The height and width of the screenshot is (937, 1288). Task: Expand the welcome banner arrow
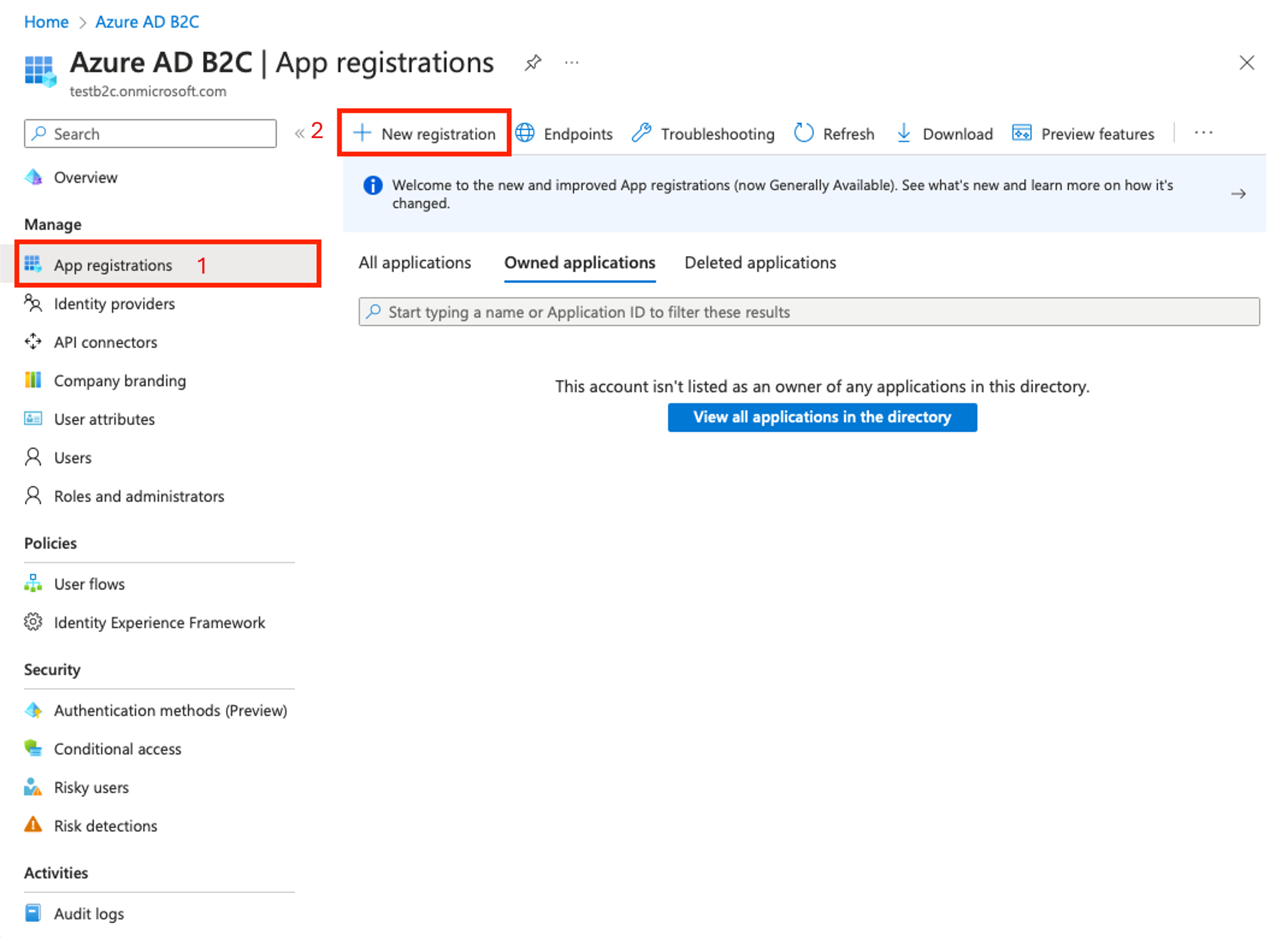1238,194
